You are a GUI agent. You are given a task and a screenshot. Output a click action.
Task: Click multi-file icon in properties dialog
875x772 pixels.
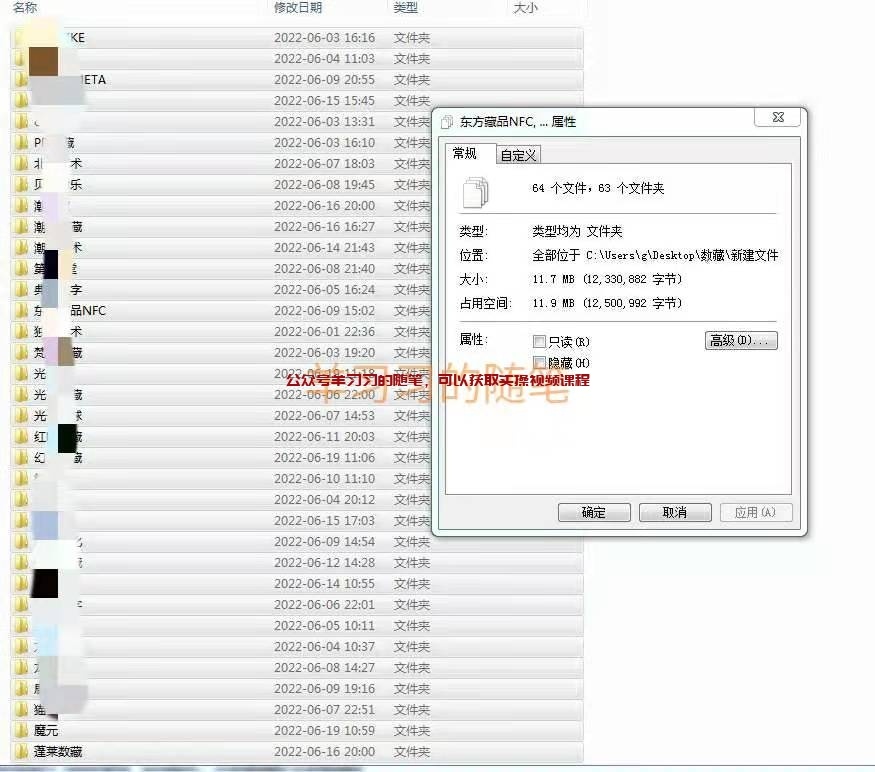click(476, 189)
